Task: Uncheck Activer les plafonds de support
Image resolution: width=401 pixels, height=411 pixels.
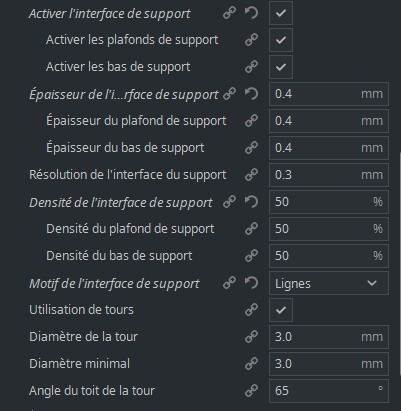Action: (281, 40)
